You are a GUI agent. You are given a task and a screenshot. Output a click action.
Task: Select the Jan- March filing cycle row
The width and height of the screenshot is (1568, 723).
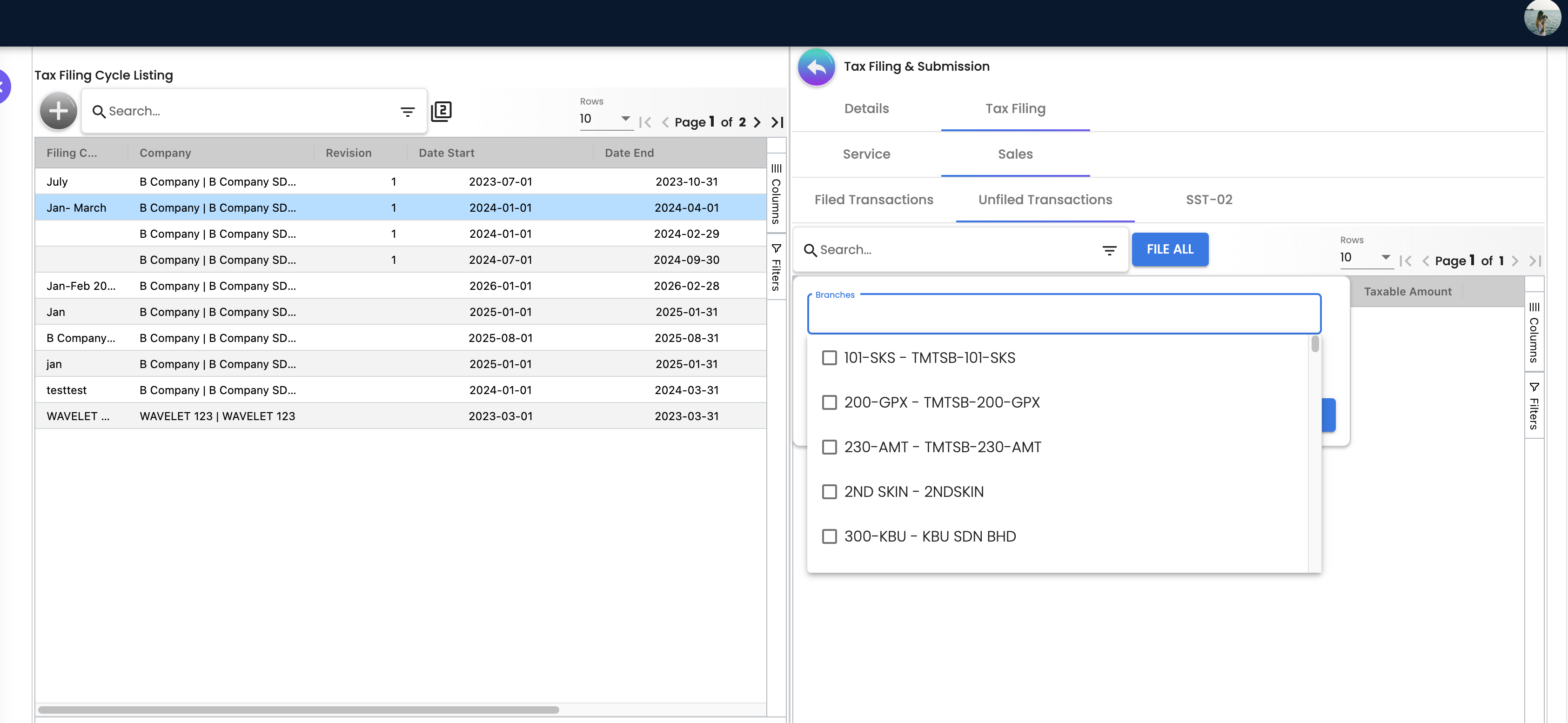click(x=401, y=208)
